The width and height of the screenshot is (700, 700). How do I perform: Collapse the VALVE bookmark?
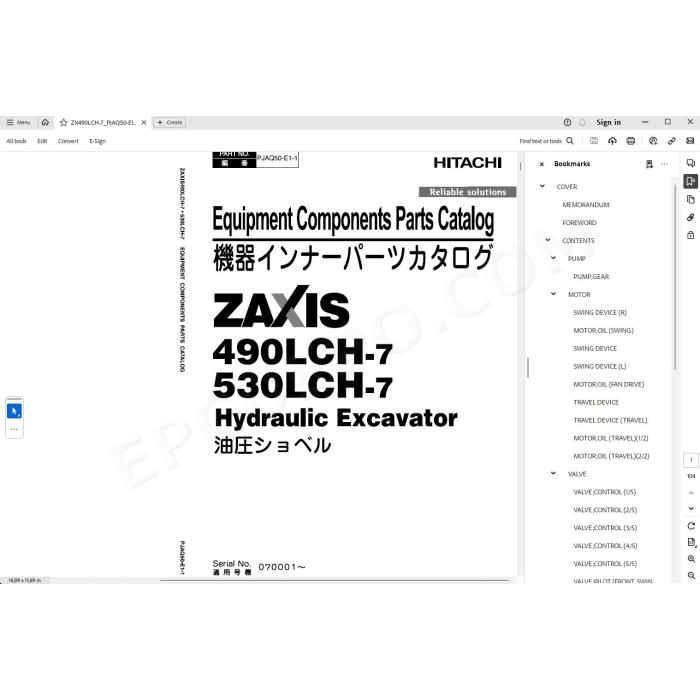[x=554, y=473]
